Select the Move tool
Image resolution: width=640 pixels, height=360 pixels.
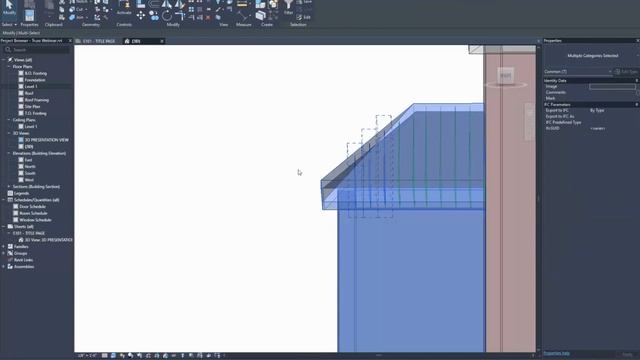[x=141, y=16]
